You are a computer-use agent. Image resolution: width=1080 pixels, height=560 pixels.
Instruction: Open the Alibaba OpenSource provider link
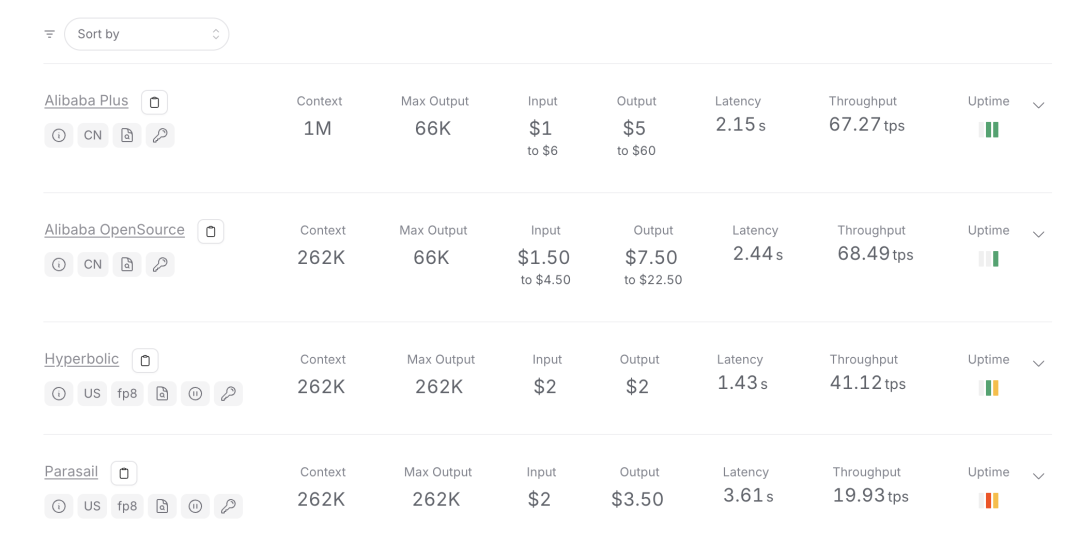click(x=114, y=230)
